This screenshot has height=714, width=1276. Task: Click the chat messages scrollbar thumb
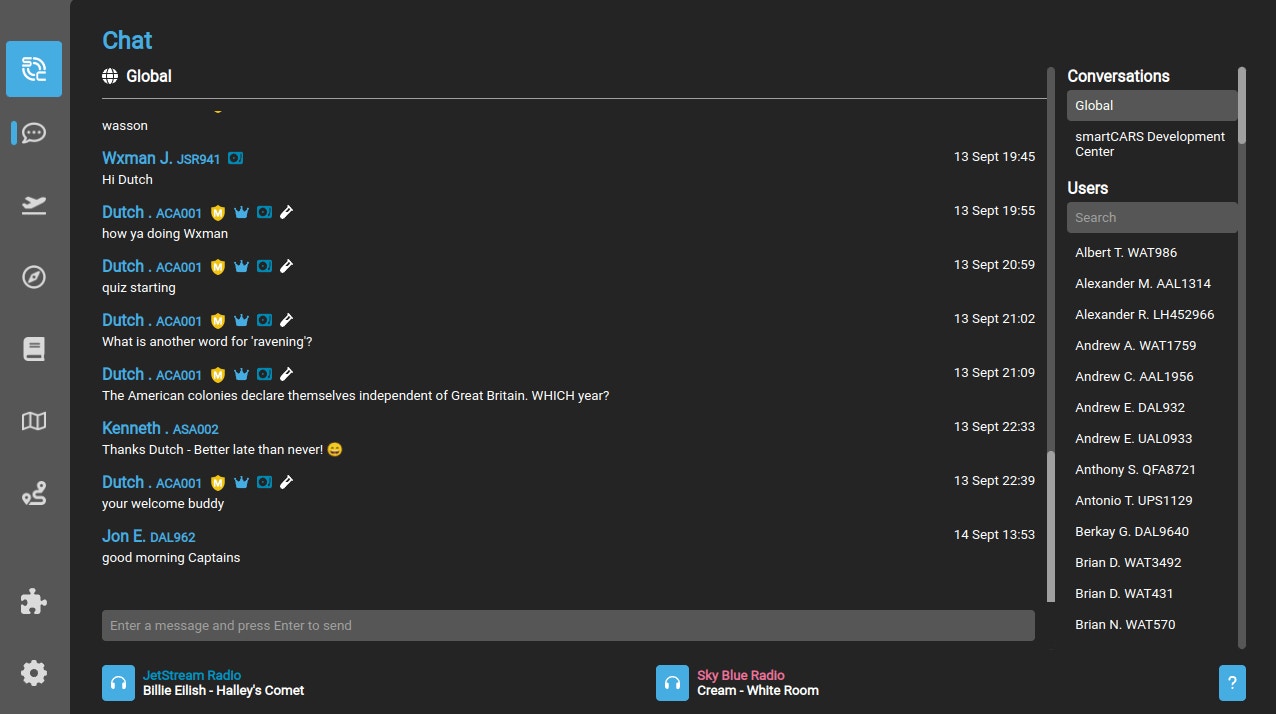click(1050, 525)
